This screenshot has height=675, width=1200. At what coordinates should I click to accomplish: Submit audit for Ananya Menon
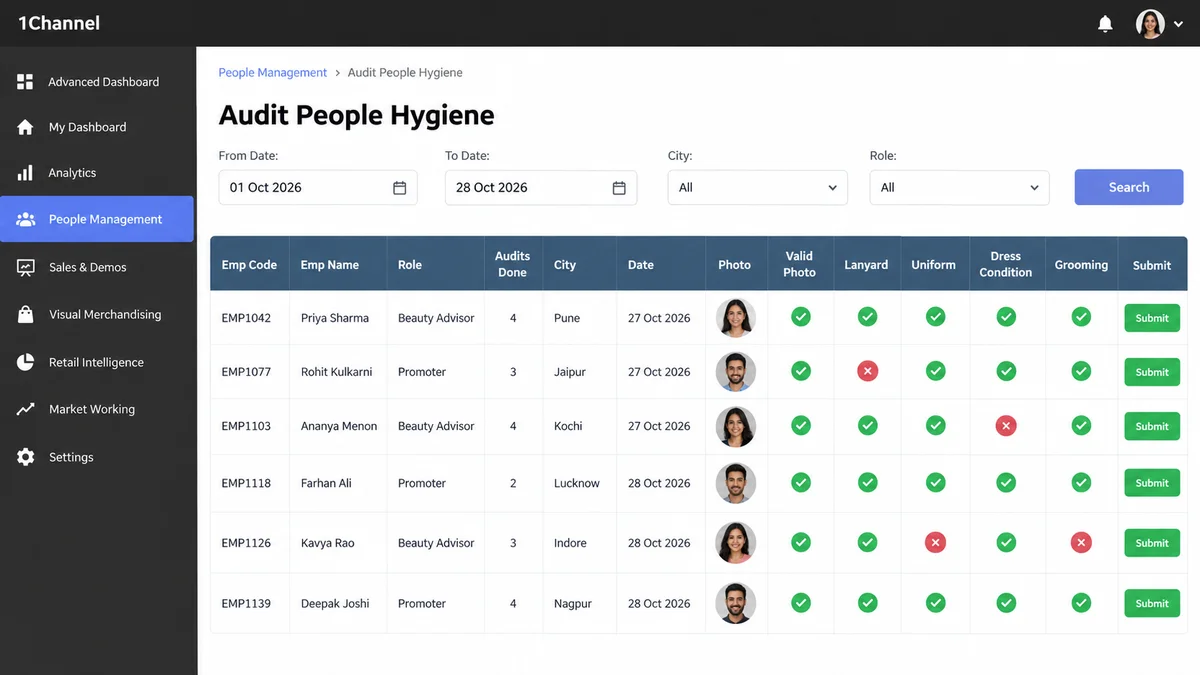(1152, 426)
